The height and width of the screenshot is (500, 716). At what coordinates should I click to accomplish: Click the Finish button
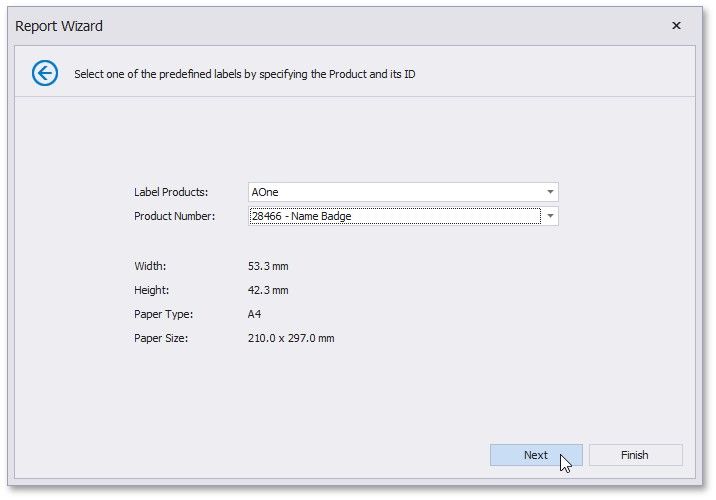635,455
